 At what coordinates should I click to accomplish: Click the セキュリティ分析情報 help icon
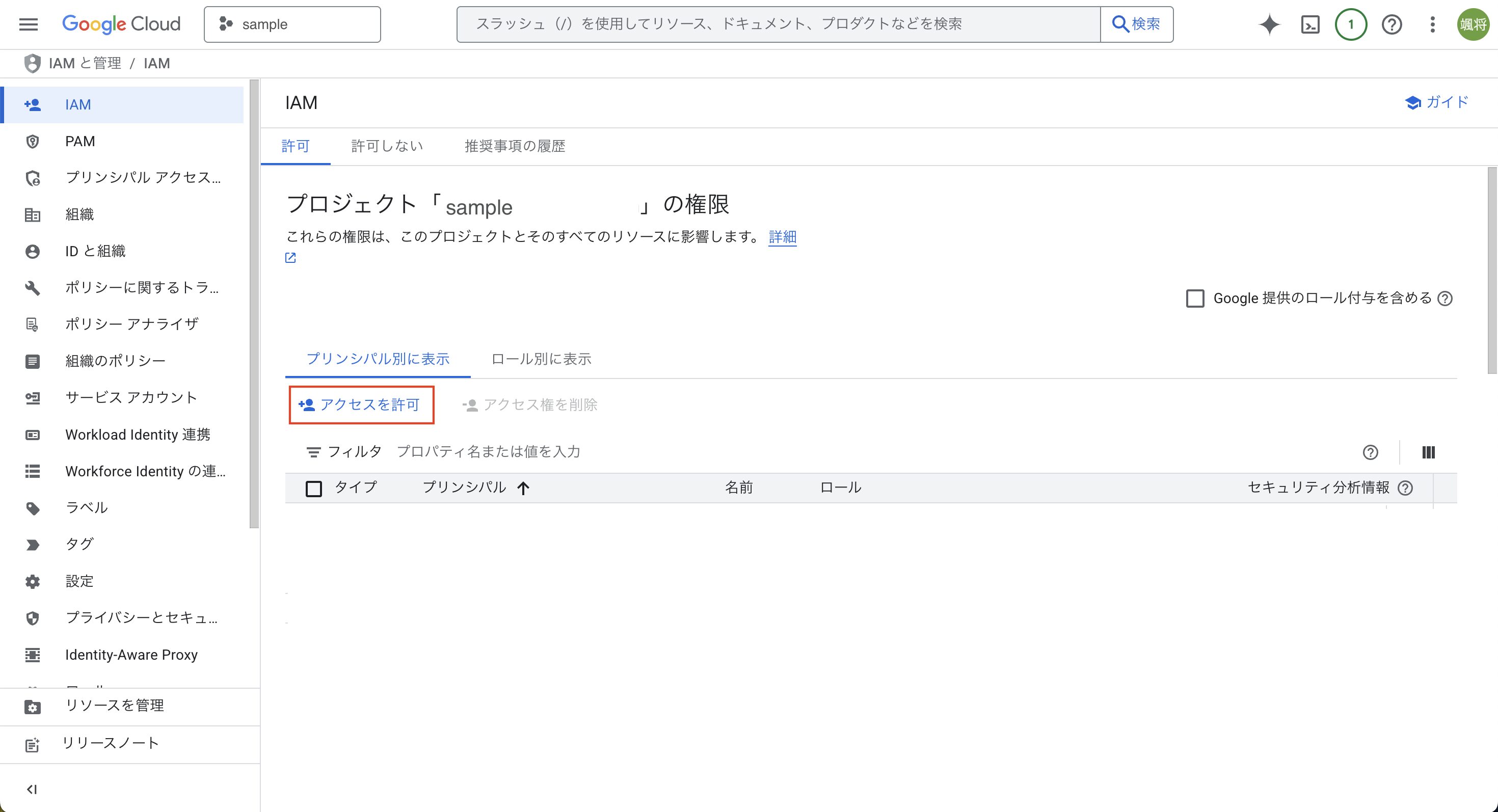pyautogui.click(x=1405, y=488)
